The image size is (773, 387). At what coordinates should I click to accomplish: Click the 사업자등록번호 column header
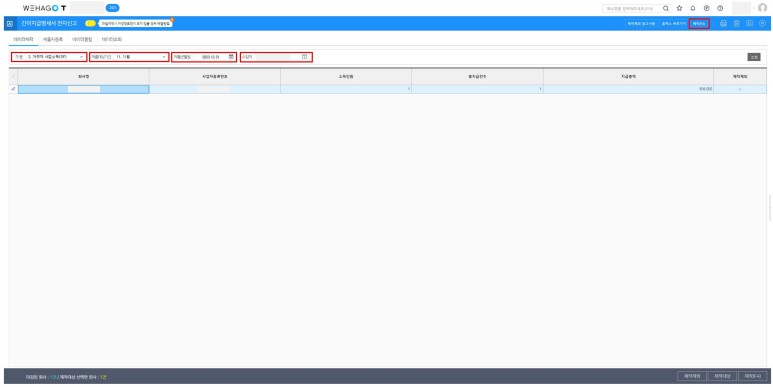pos(215,76)
